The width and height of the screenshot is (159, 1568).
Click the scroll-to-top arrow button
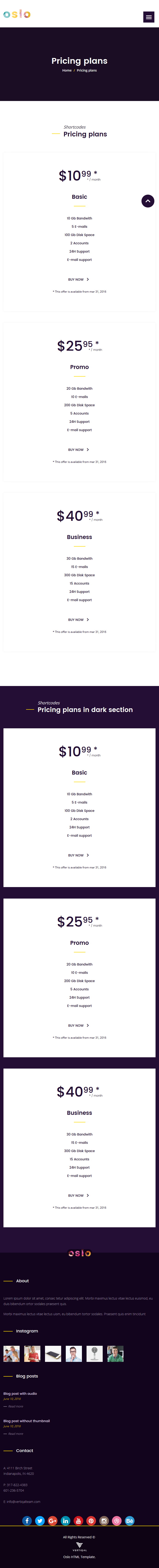click(148, 201)
